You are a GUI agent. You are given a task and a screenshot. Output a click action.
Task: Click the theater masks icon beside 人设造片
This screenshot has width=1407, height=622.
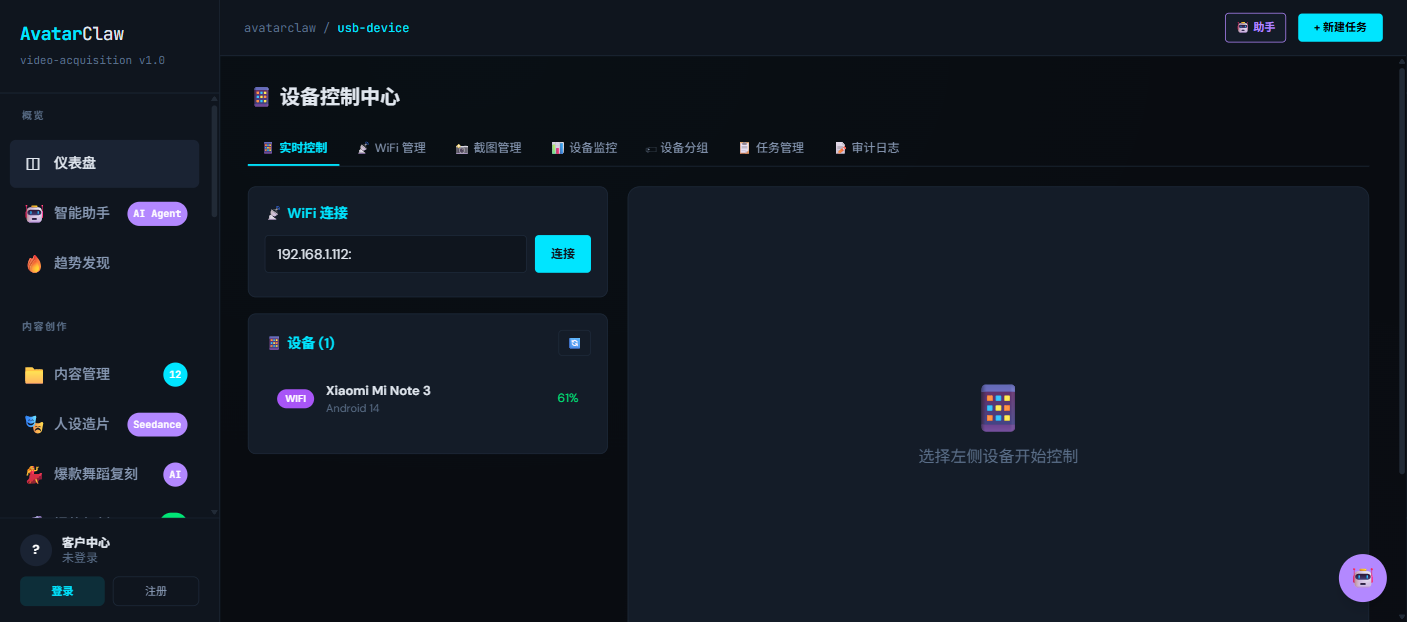[x=34, y=424]
